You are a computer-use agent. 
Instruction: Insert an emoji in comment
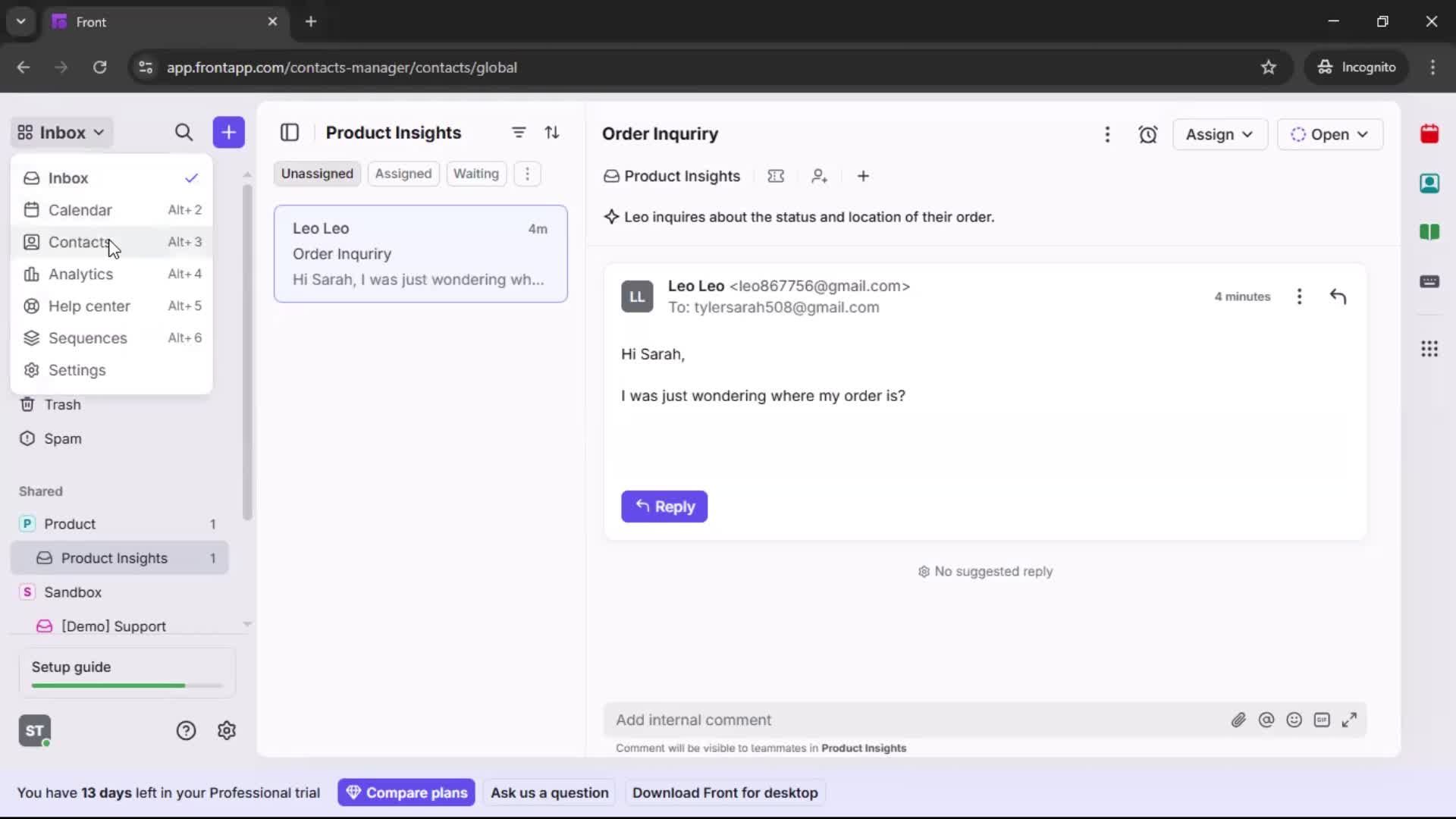click(1294, 720)
